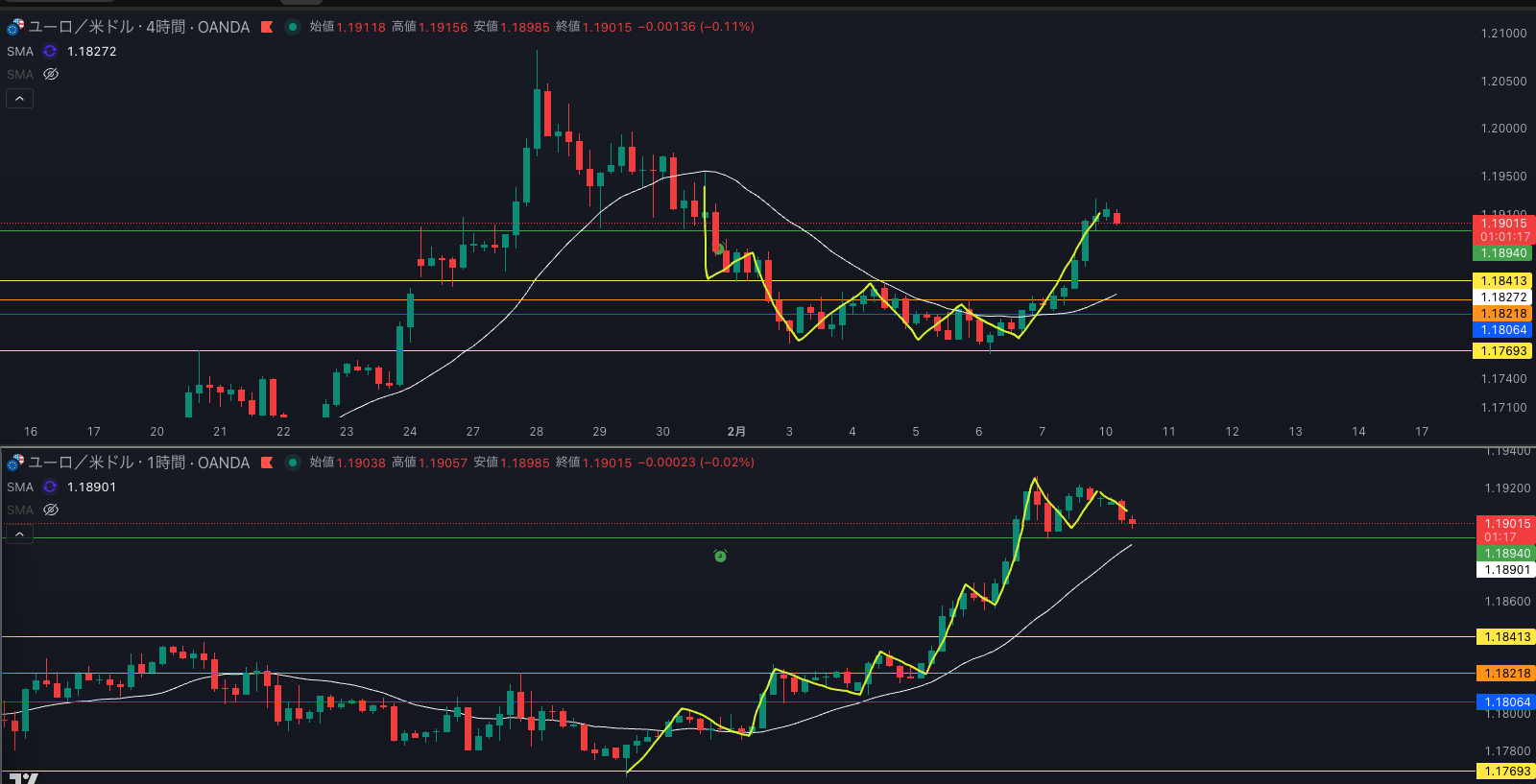Click the blue 1.18064 price label in the lower chart

point(1506,702)
